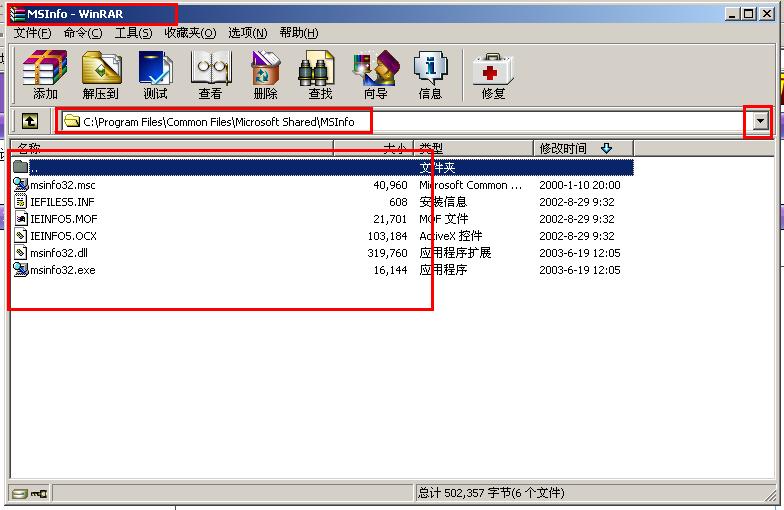Image resolution: width=784 pixels, height=510 pixels.
Task: Select the IEFILES5.INF file name
Action: pos(62,202)
